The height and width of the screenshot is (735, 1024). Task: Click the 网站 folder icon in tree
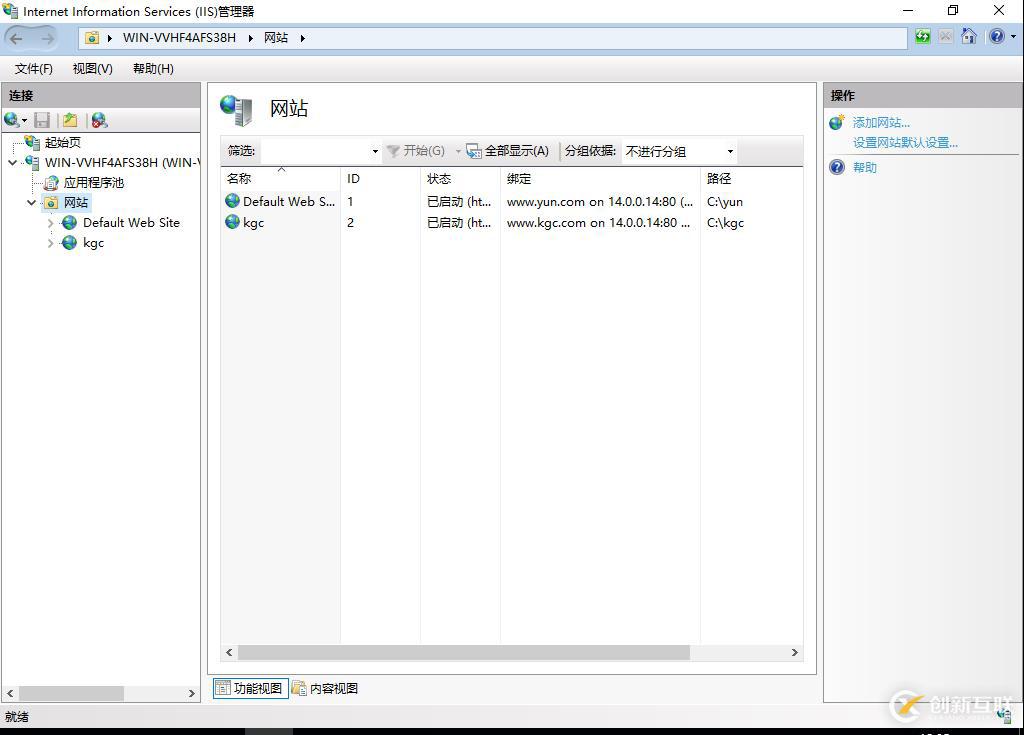pos(51,203)
